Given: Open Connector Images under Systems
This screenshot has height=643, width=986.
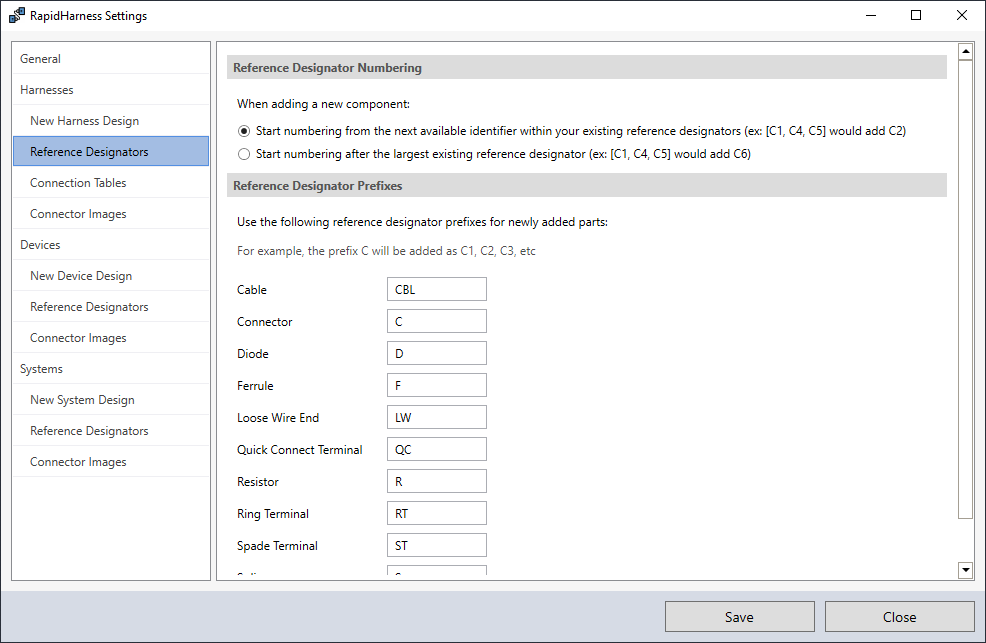Looking at the screenshot, I should point(111,462).
